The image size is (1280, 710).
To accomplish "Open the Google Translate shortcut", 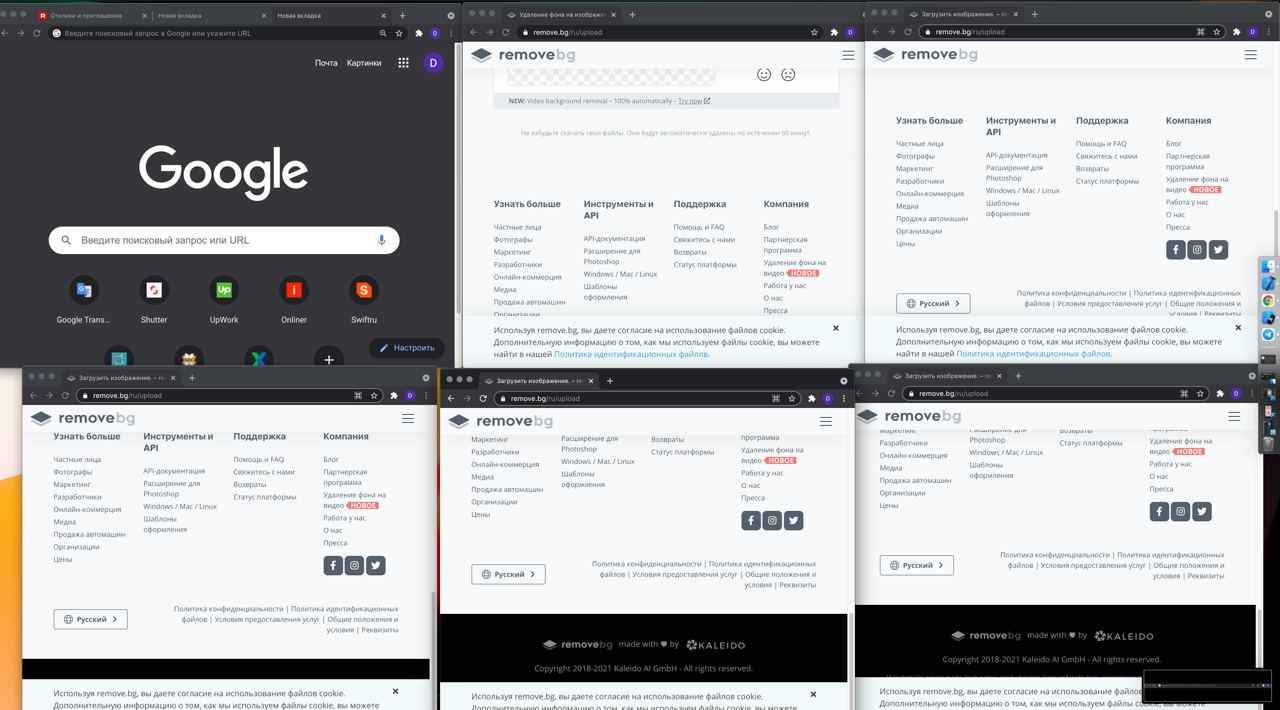I will (84, 290).
